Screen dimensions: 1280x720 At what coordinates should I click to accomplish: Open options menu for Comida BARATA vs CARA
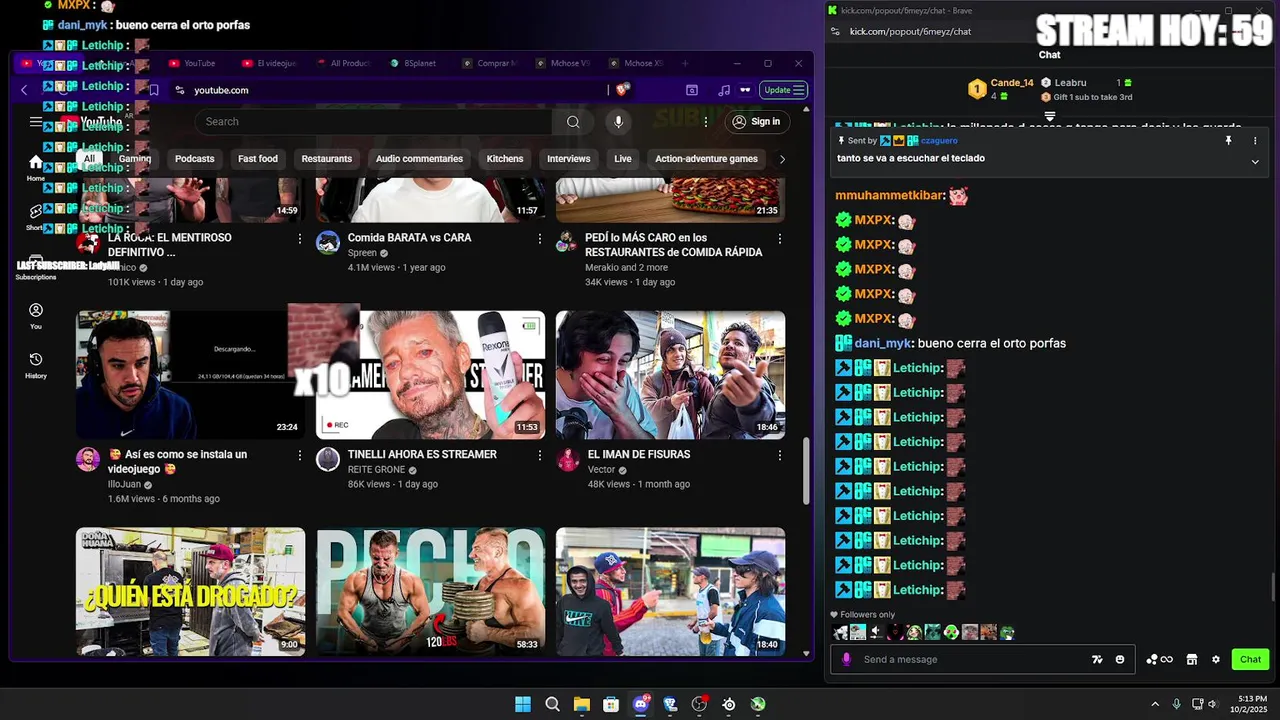pyautogui.click(x=540, y=239)
